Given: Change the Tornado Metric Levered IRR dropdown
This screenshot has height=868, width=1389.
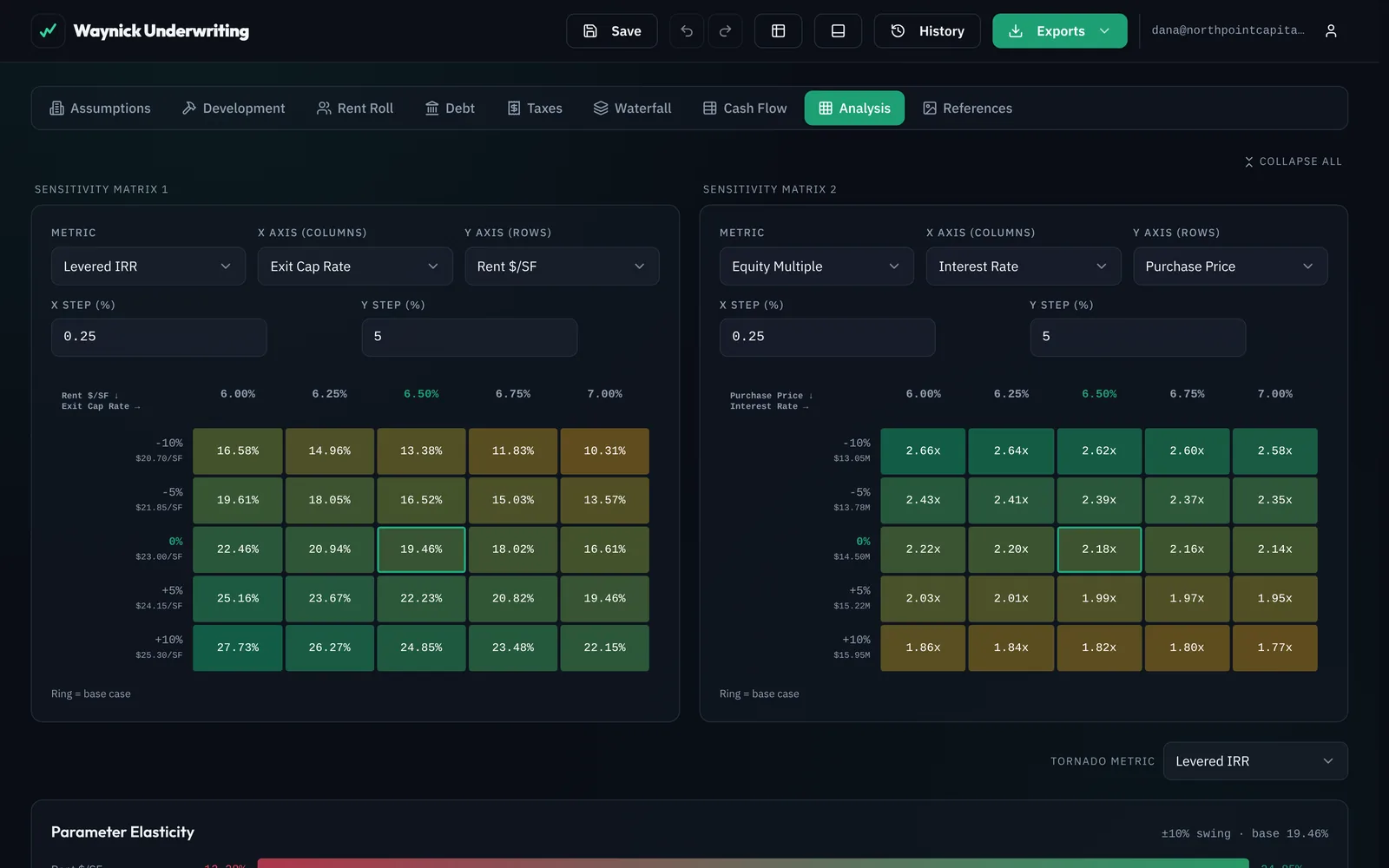Looking at the screenshot, I should [x=1255, y=761].
